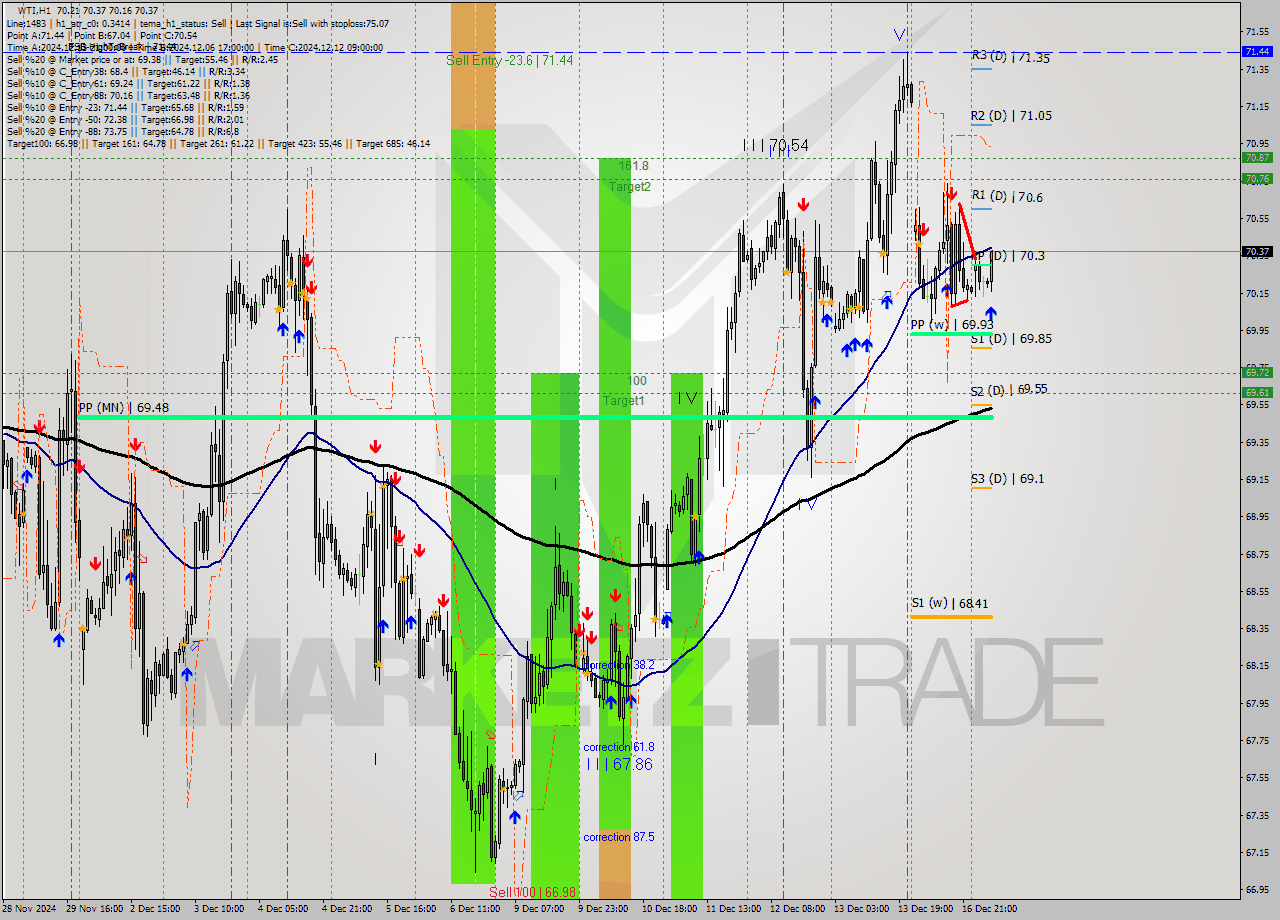1280x920 pixels.
Task: Select the 71.55 price scale value
Action: [x=1257, y=32]
